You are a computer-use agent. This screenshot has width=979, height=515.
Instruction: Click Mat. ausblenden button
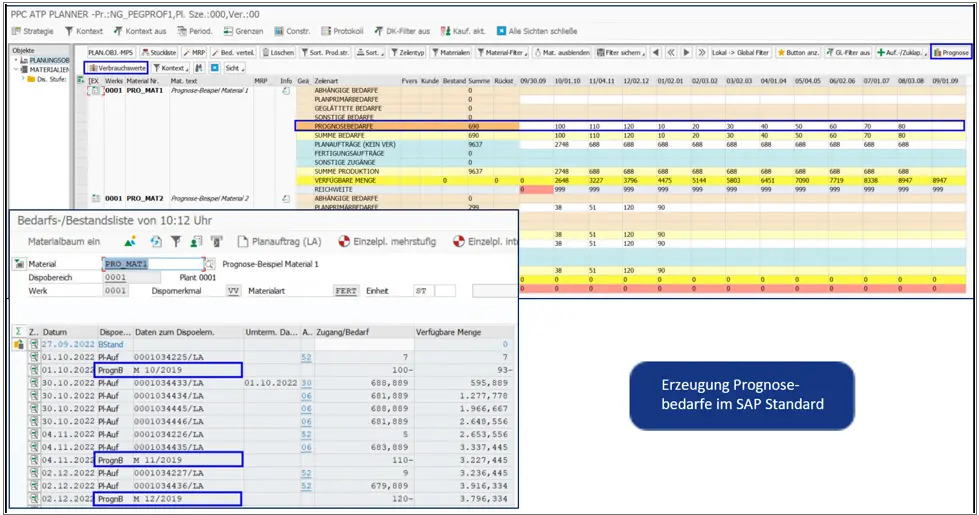[561, 52]
